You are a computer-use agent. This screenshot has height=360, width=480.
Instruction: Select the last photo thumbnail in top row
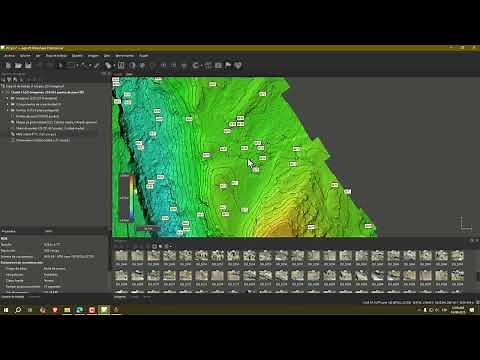(457, 256)
